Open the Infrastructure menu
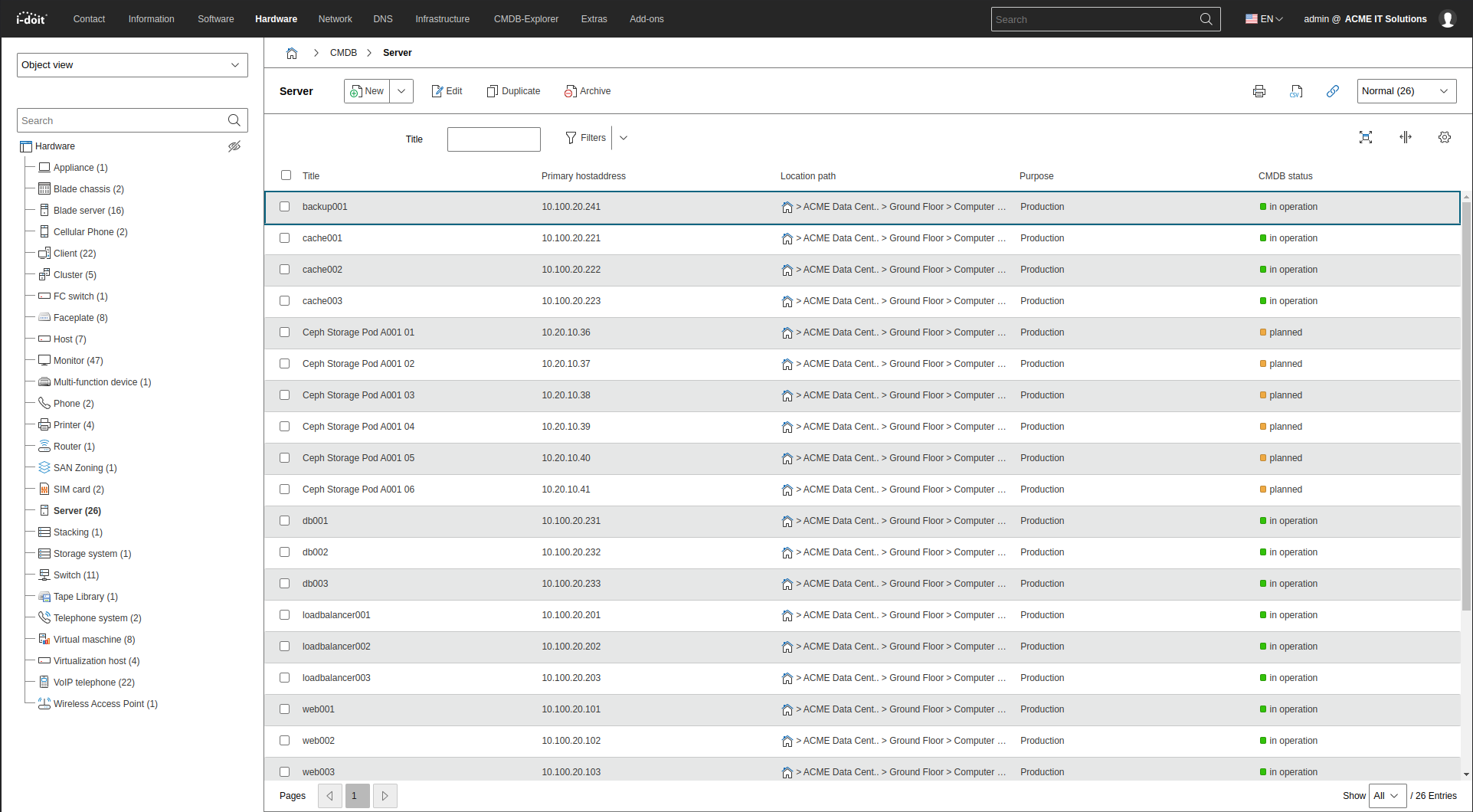The width and height of the screenshot is (1473, 812). (443, 19)
